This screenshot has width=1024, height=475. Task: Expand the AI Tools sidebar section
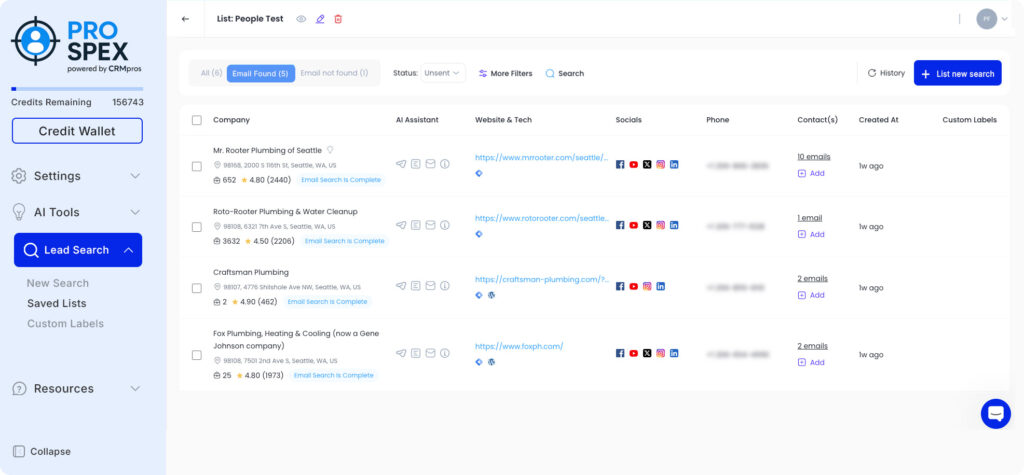coord(77,212)
